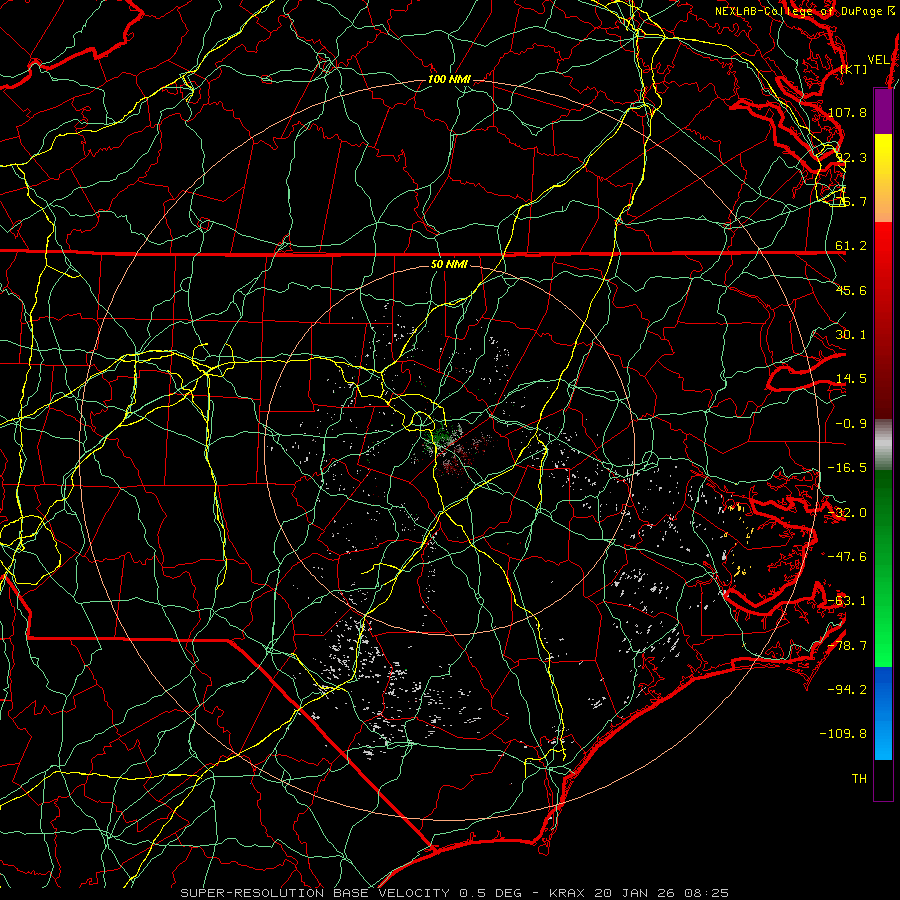Select the -16.5 velocity scale value
900x900 pixels.
tap(847, 468)
